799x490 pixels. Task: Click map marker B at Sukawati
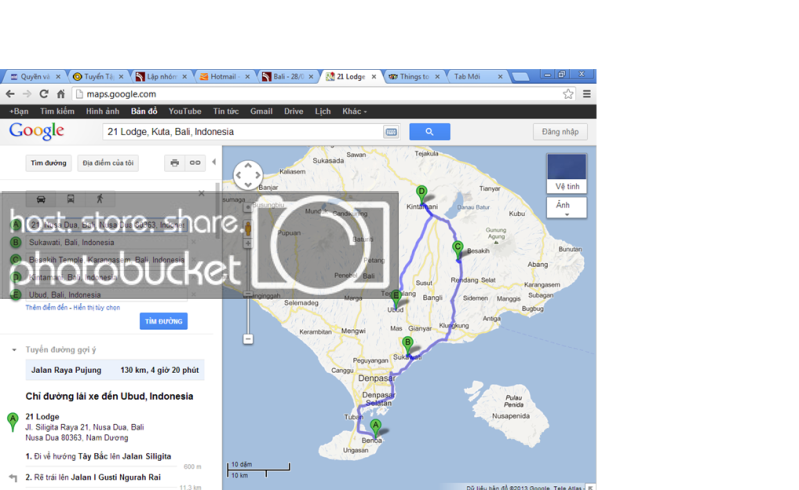[x=407, y=345]
